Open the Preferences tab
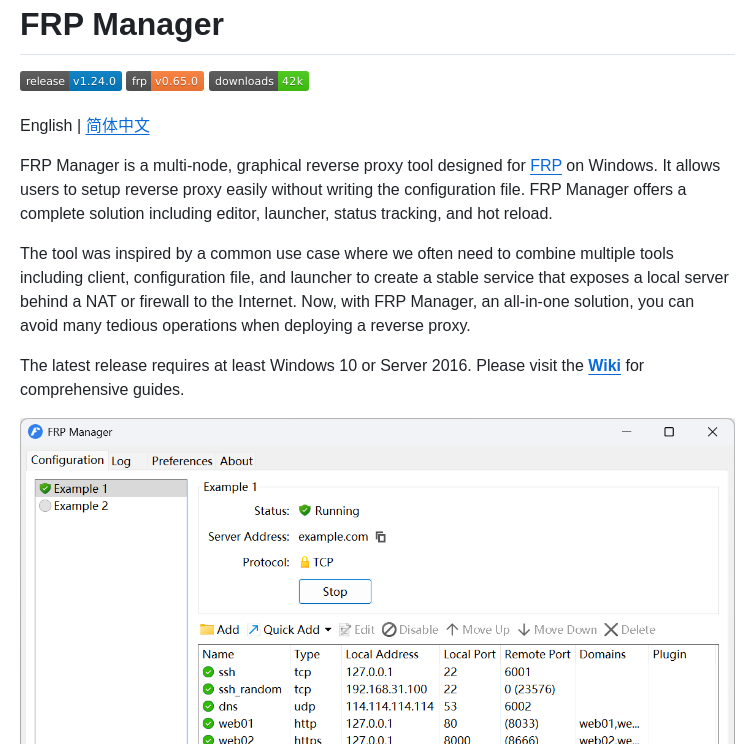Viewport: 754px width, 744px height. 182,461
